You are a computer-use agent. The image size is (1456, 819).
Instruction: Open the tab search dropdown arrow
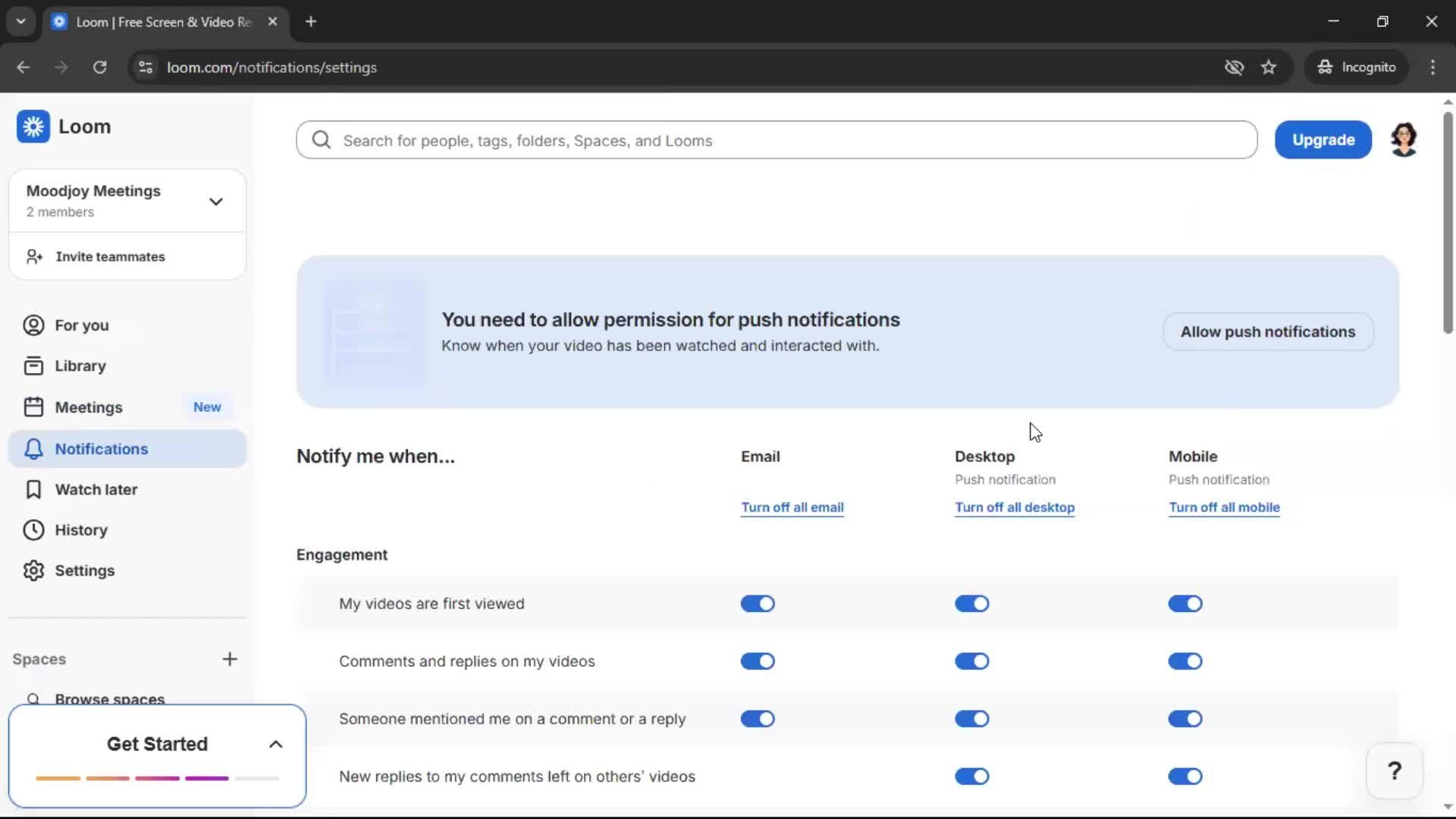click(20, 21)
